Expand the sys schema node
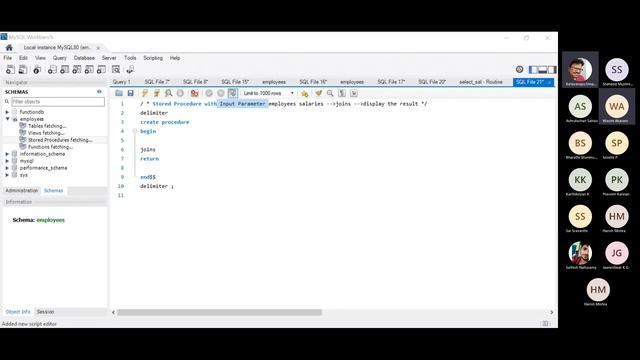The image size is (640, 360). pos(7,175)
